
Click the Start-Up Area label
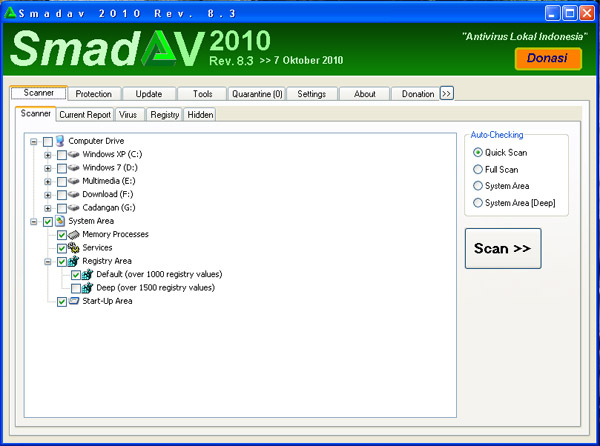[108, 301]
